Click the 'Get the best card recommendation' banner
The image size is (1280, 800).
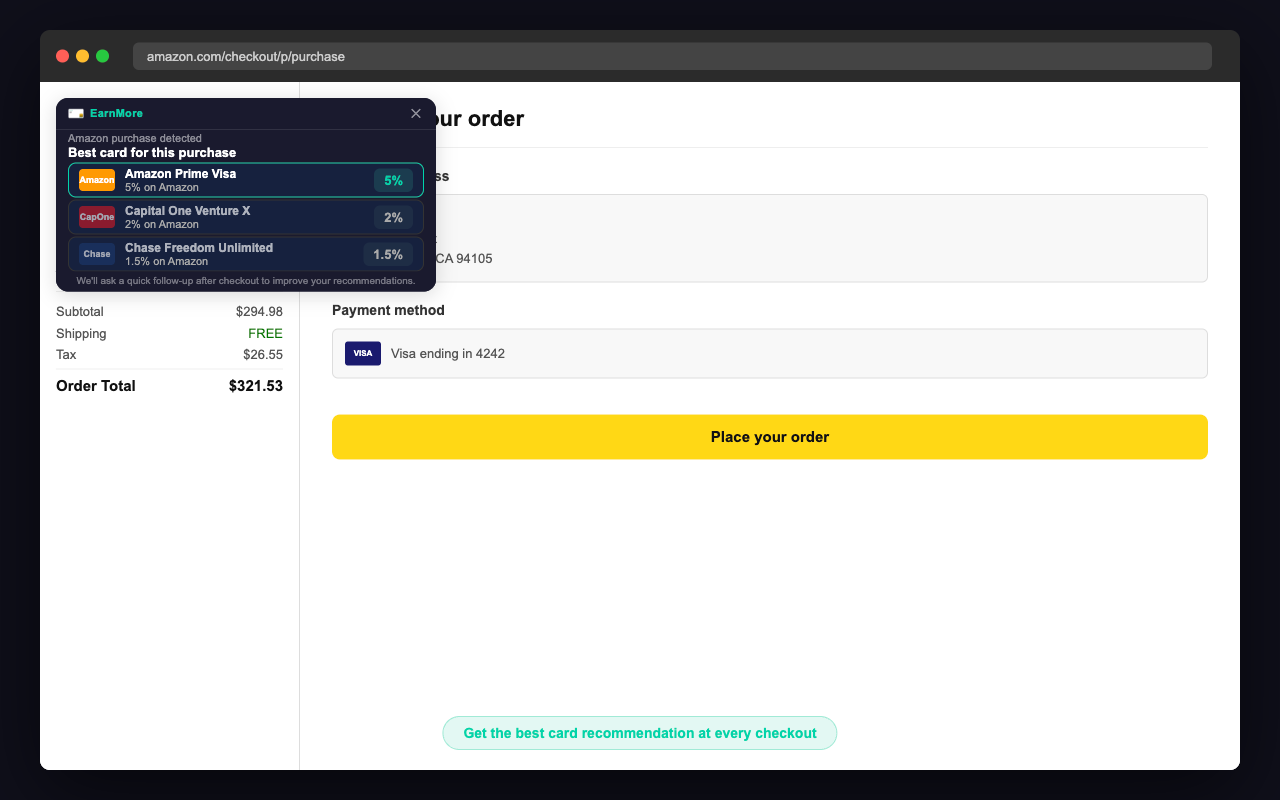click(640, 733)
